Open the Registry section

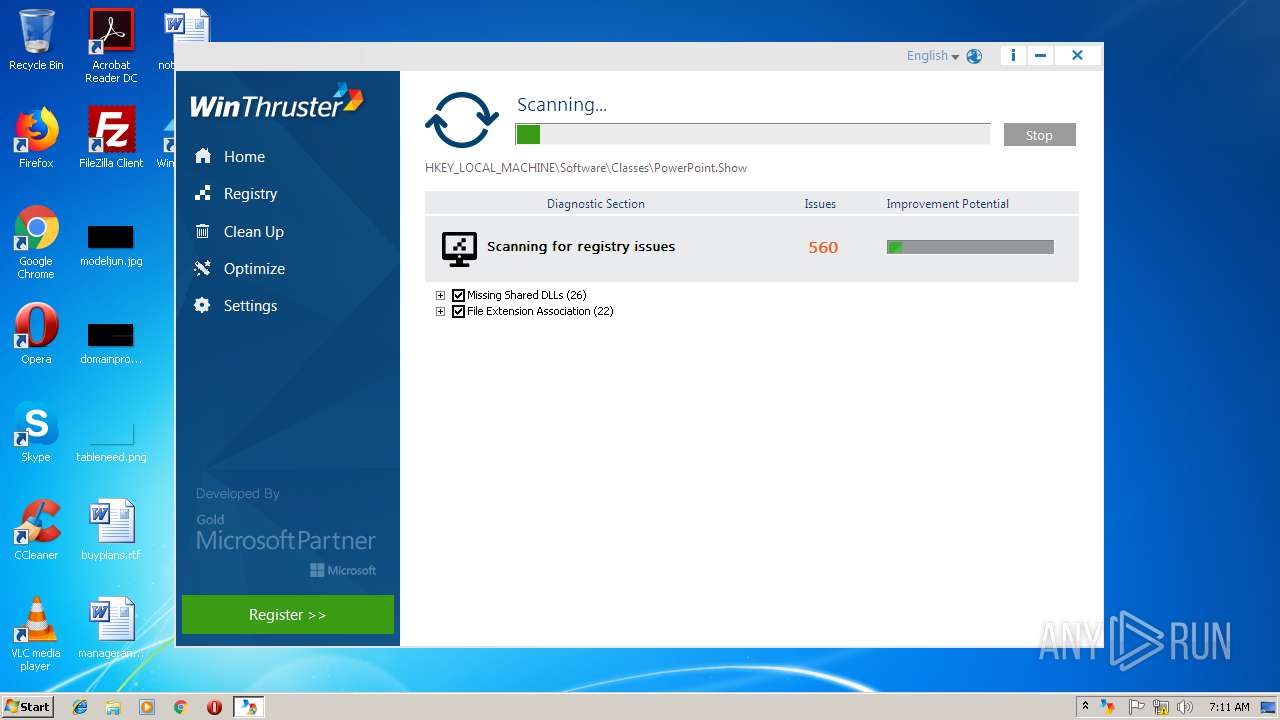(250, 194)
